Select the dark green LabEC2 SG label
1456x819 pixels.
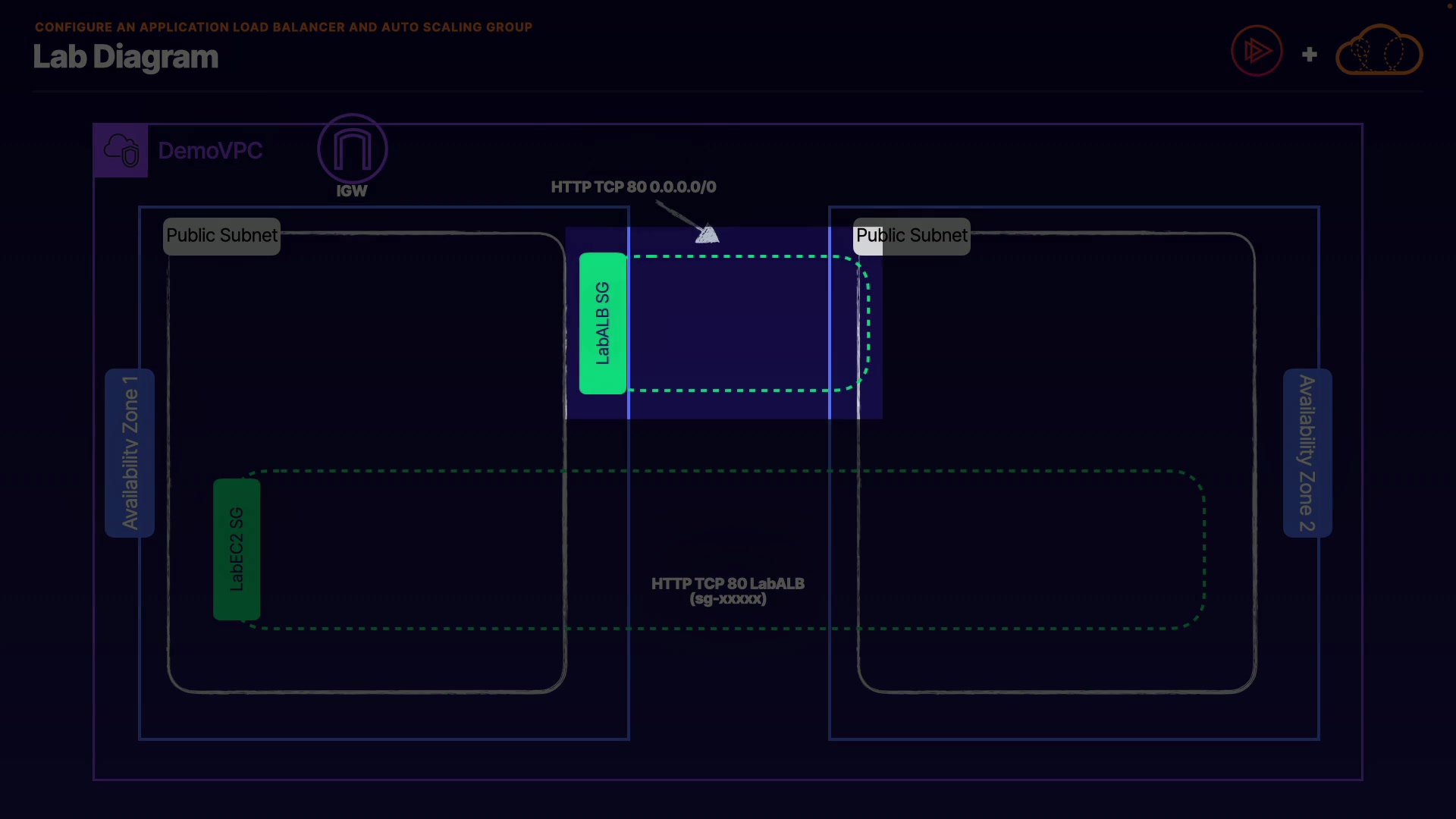(x=237, y=550)
